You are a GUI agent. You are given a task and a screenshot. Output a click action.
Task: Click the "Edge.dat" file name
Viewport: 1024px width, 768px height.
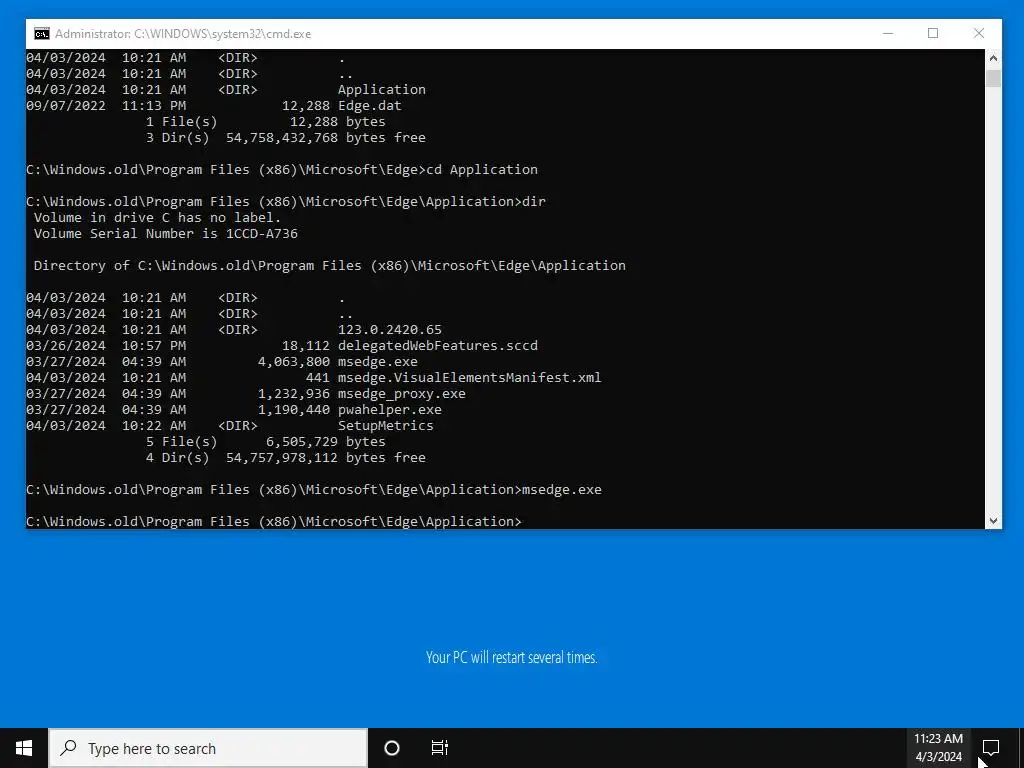[x=370, y=106]
